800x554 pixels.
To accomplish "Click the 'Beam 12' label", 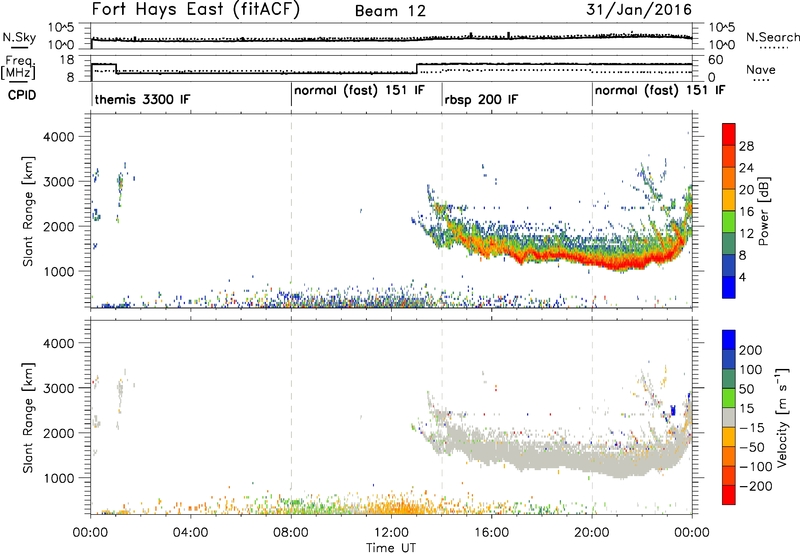I will 390,11.
